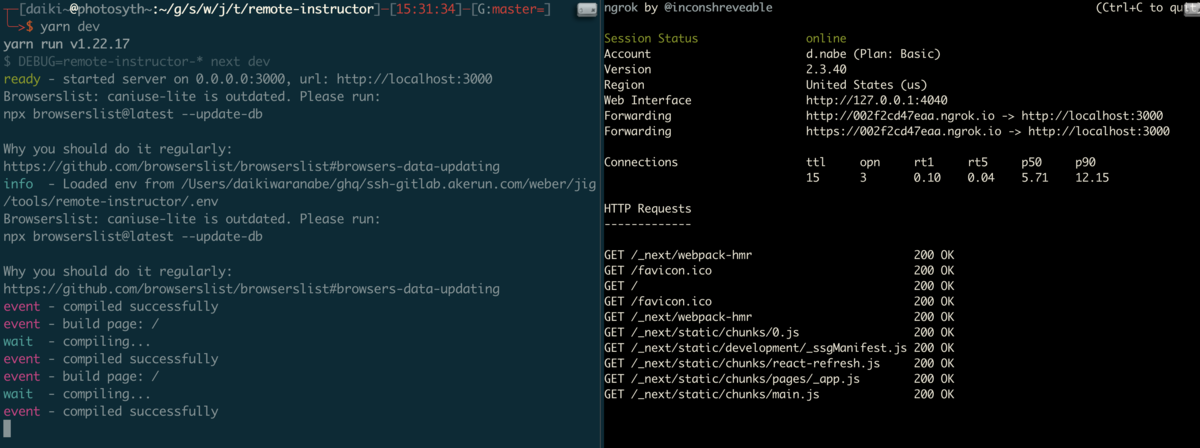Click the HTTP Requests heading

[647, 209]
